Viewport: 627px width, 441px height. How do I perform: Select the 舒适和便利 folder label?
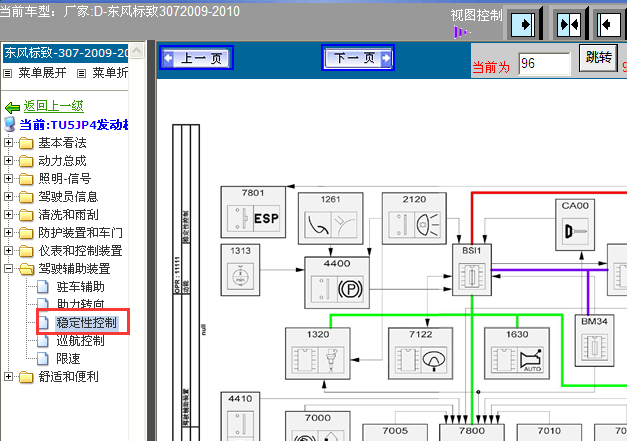pyautogui.click(x=68, y=377)
